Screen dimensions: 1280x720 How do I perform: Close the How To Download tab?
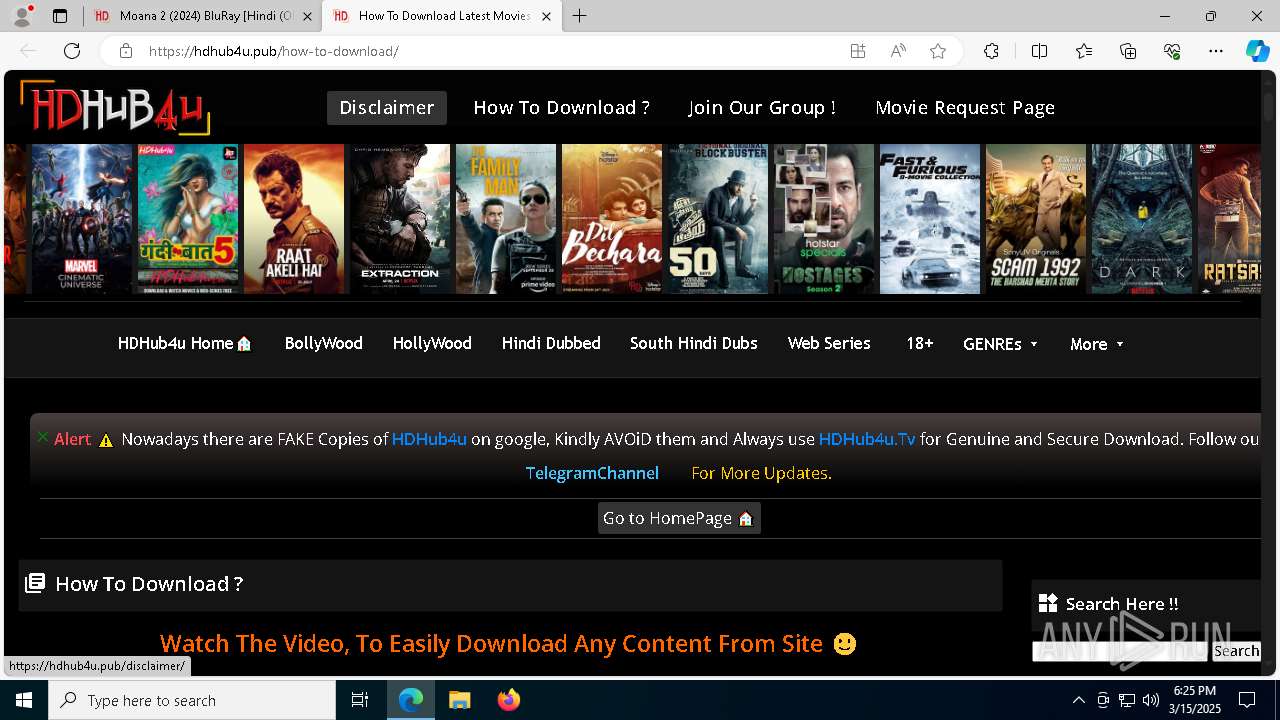click(546, 16)
